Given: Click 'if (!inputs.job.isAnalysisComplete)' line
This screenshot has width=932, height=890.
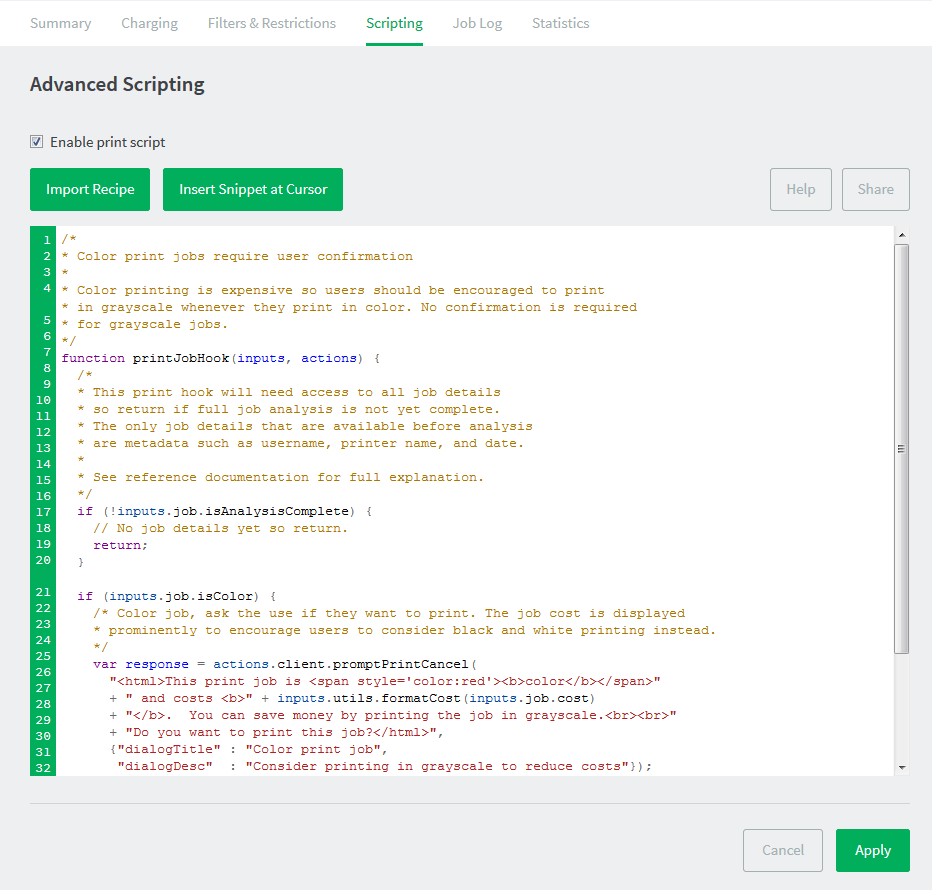Looking at the screenshot, I should click(225, 511).
